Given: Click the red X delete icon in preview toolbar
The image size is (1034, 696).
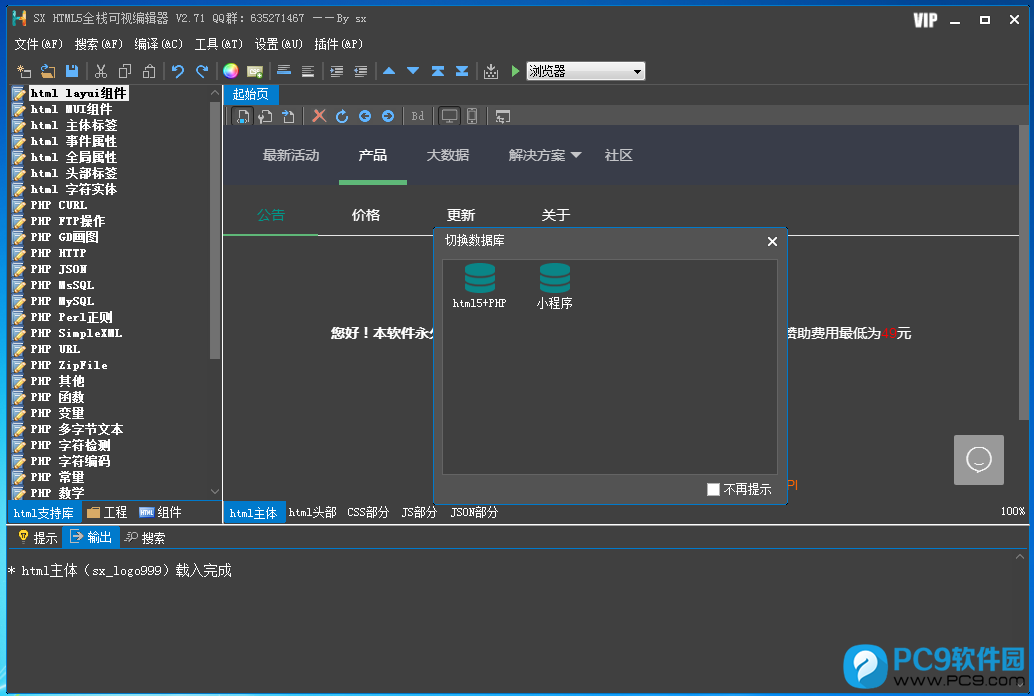Looking at the screenshot, I should (x=319, y=116).
